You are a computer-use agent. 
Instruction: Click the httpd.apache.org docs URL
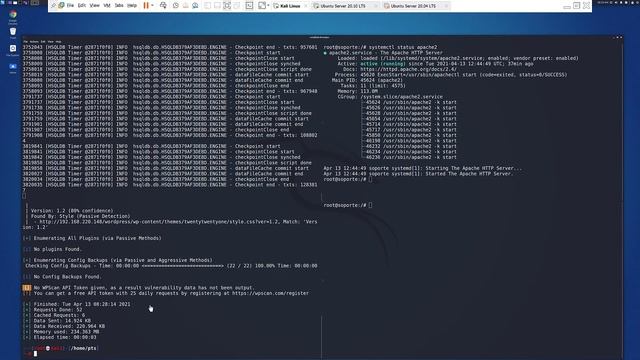click(x=408, y=69)
